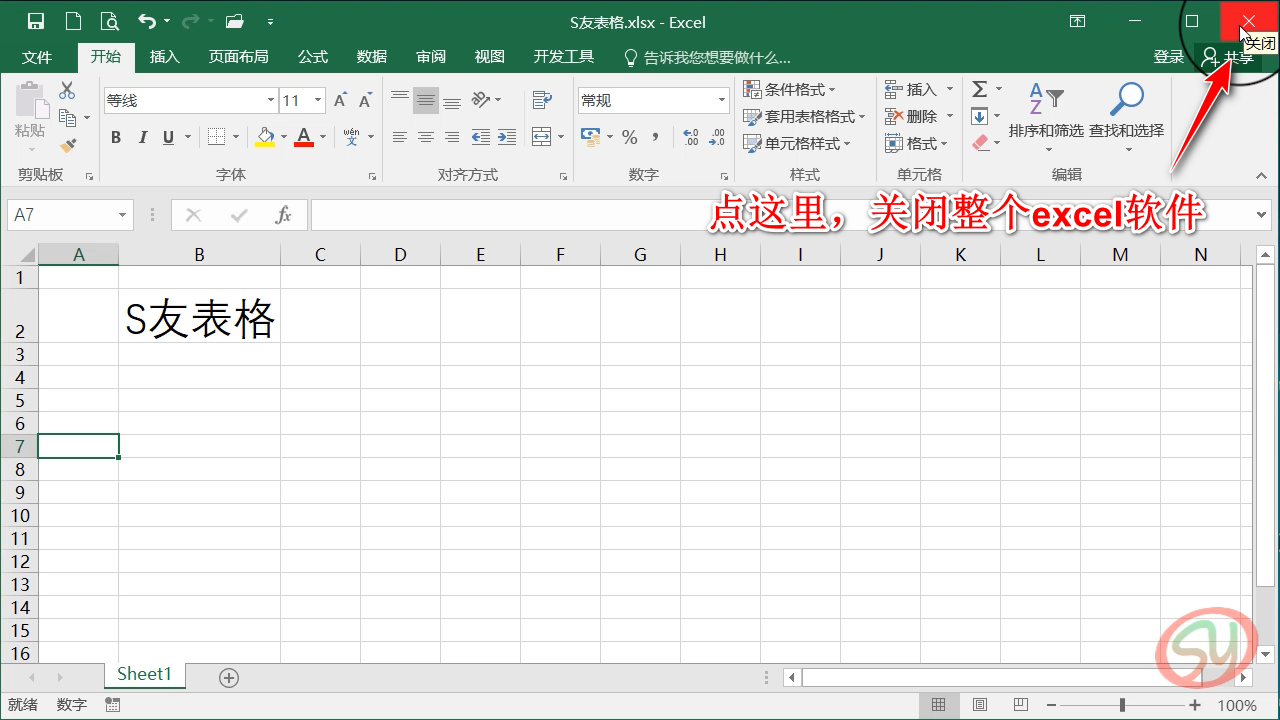Image resolution: width=1280 pixels, height=720 pixels.
Task: Center cell text horizontally
Action: (x=426, y=137)
